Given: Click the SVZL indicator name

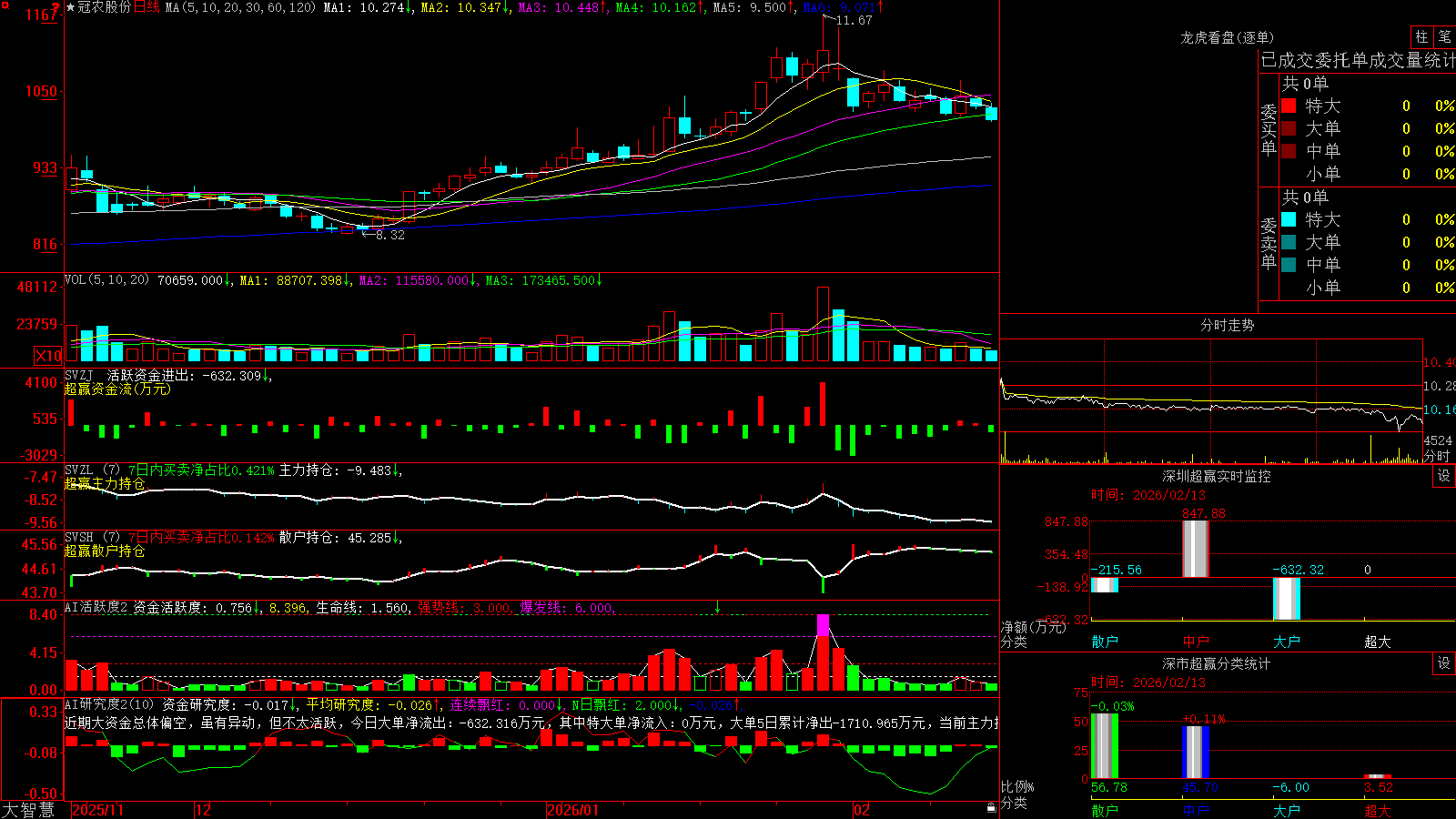Looking at the screenshot, I should tap(79, 470).
